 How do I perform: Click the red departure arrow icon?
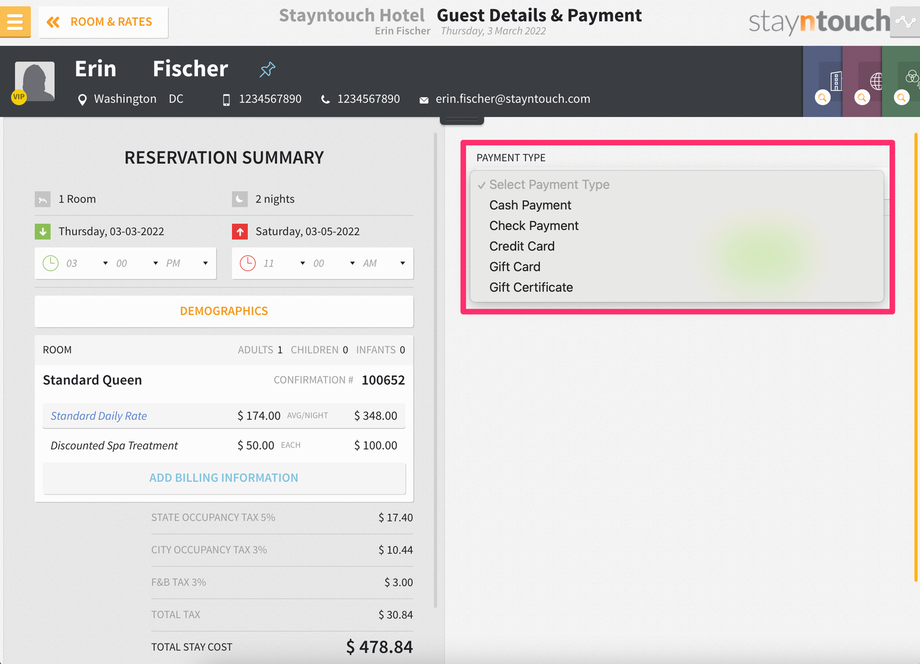coord(240,232)
